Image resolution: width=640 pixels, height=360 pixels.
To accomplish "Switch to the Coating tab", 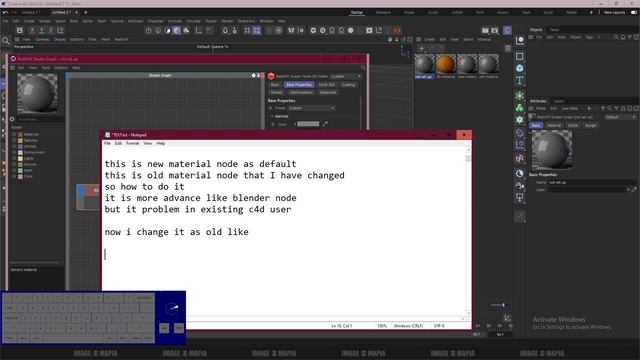I will coord(348,84).
